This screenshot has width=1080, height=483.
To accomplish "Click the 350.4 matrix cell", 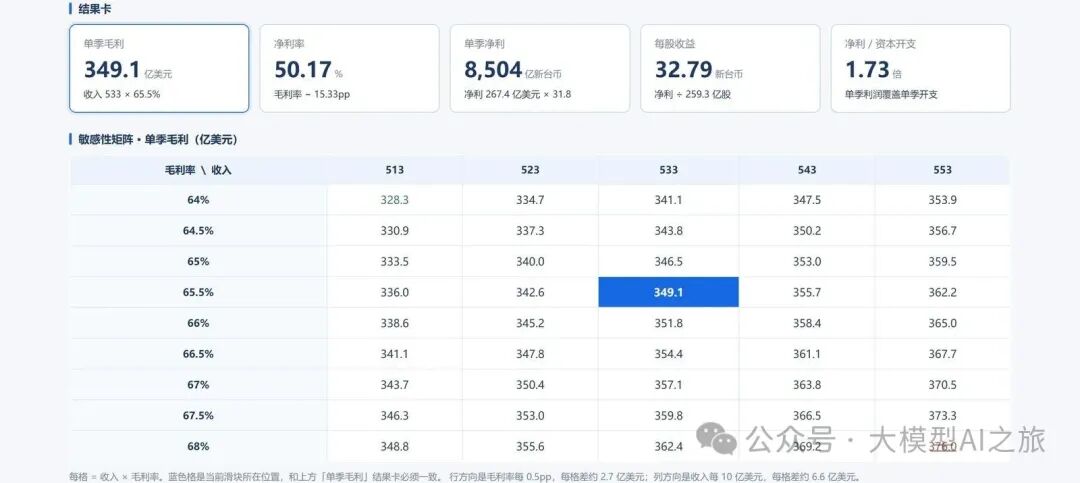I will pos(530,384).
